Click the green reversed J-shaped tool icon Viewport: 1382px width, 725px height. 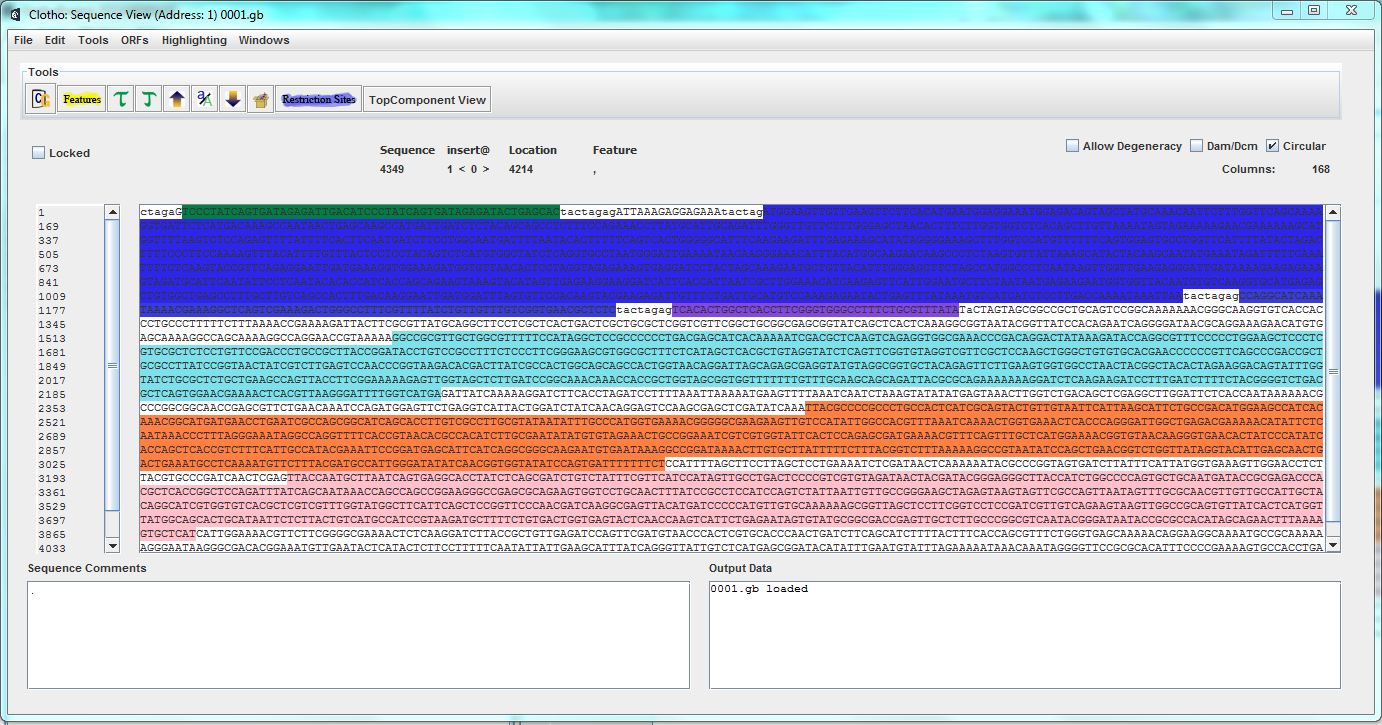(149, 99)
